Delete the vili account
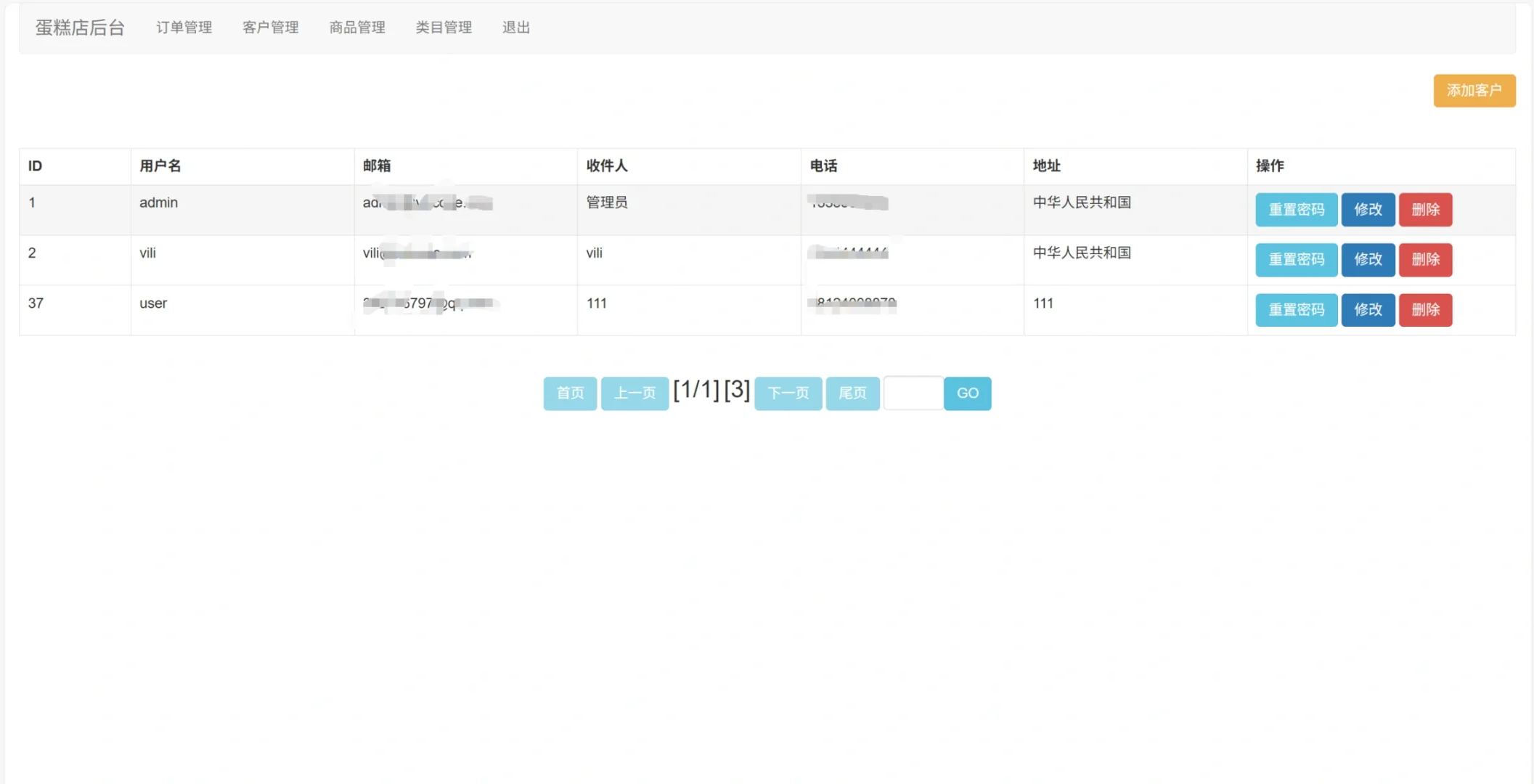The width and height of the screenshot is (1534, 784). pos(1424,260)
